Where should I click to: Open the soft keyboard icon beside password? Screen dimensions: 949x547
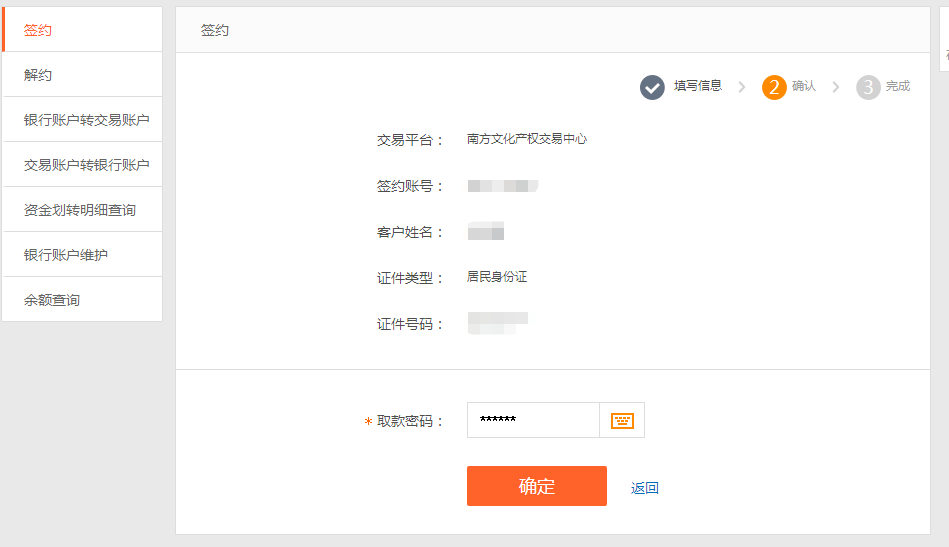coord(622,421)
